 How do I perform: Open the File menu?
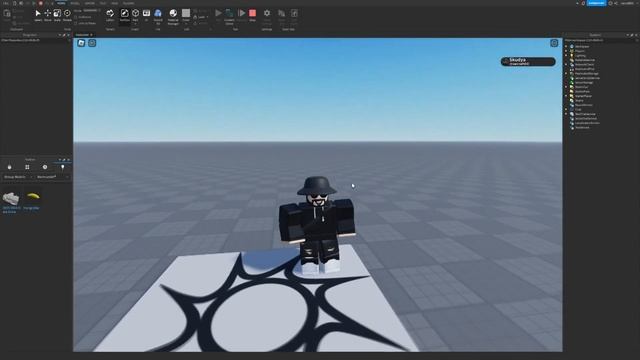[6, 3]
